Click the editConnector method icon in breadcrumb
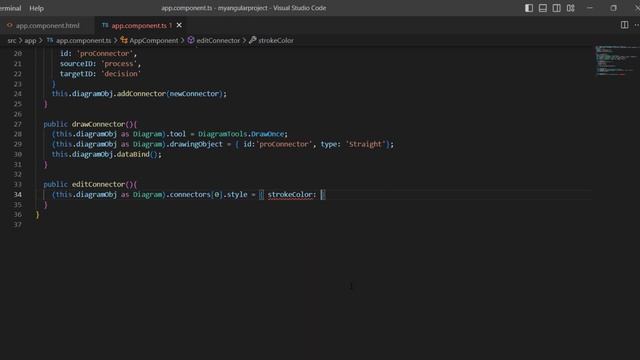 coord(191,40)
